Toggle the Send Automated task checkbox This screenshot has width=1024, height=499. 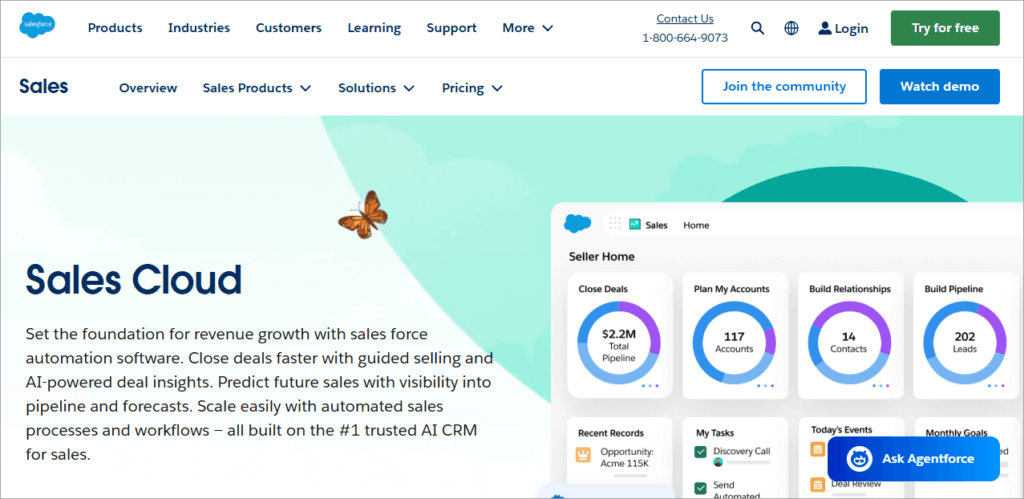(x=701, y=488)
